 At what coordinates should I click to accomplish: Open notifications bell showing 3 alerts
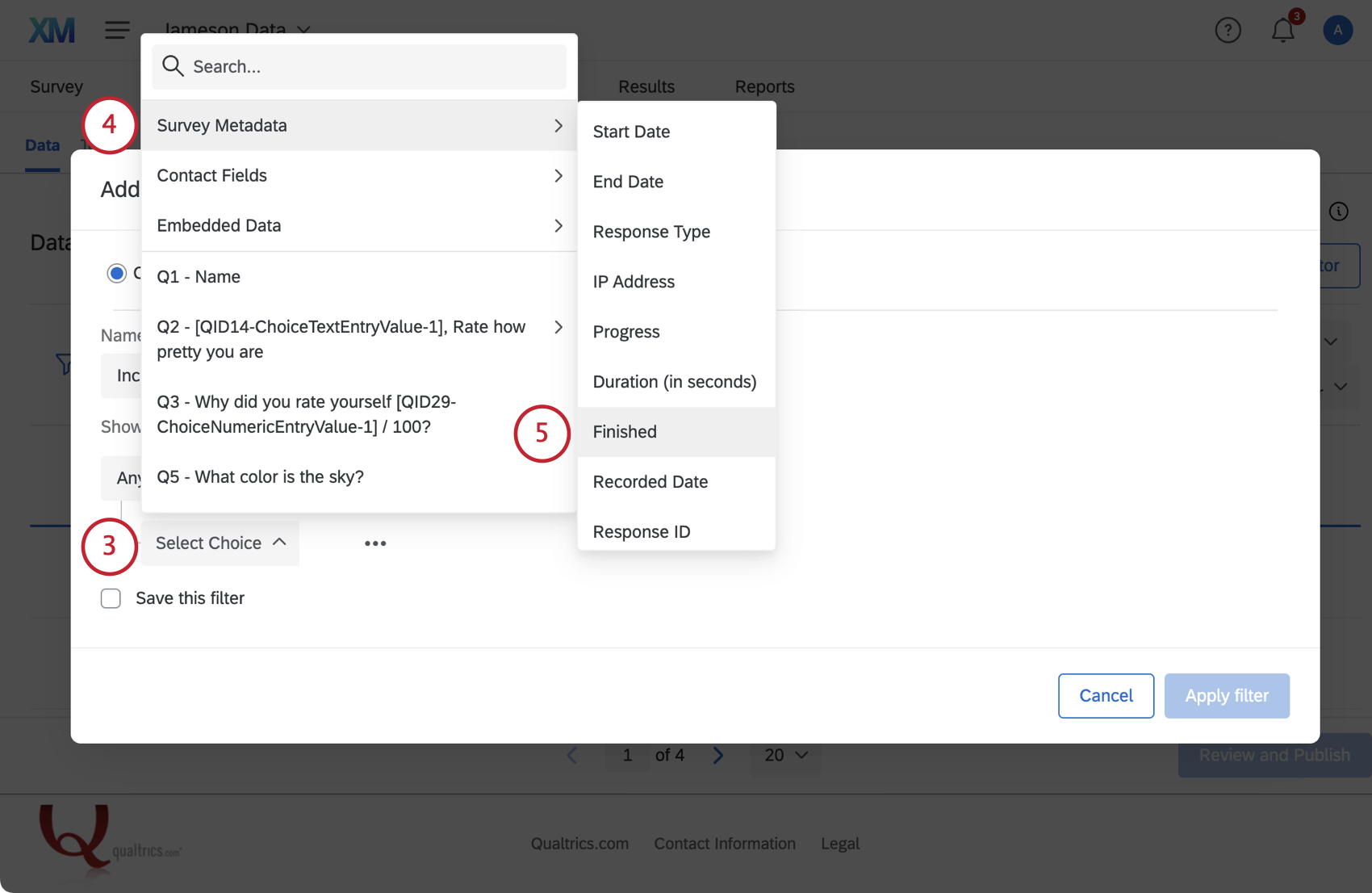1282,30
